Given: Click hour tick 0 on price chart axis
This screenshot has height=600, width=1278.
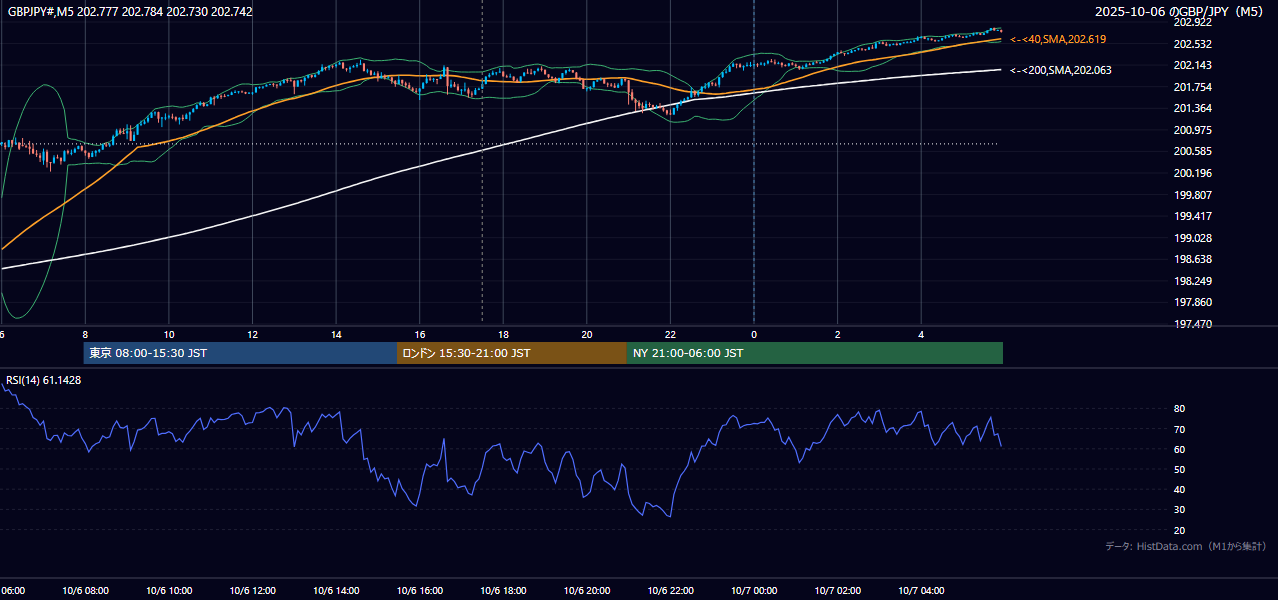Looking at the screenshot, I should [754, 335].
